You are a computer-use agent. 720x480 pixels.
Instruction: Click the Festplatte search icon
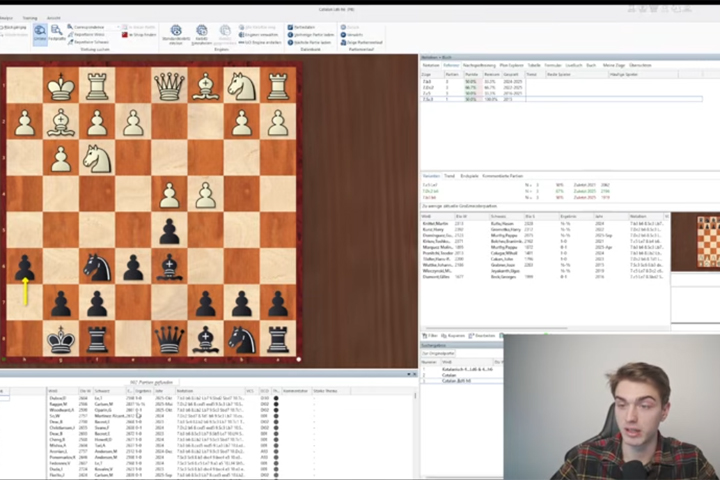pos(56,33)
